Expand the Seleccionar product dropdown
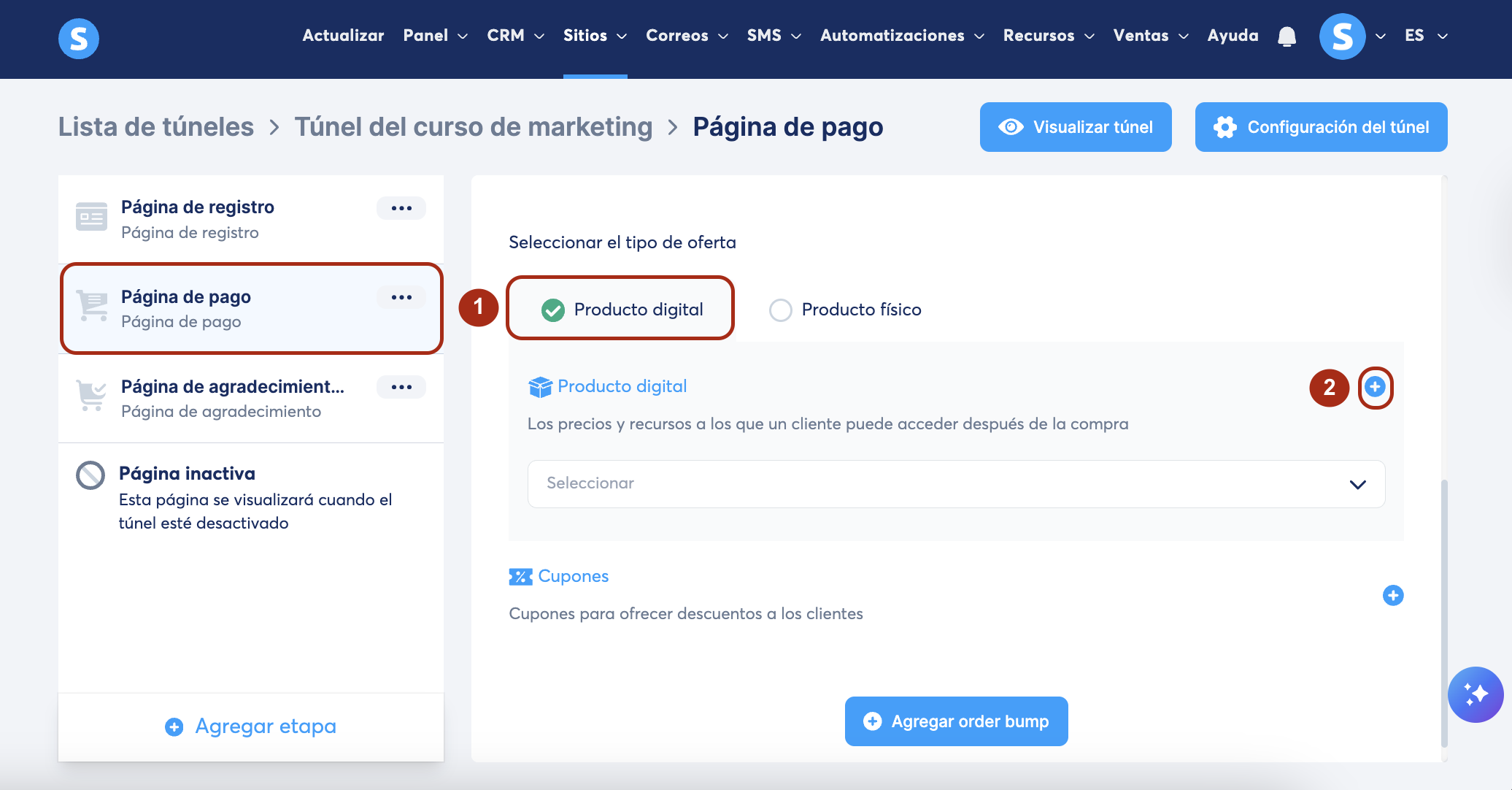This screenshot has height=790, width=1512. tap(956, 484)
